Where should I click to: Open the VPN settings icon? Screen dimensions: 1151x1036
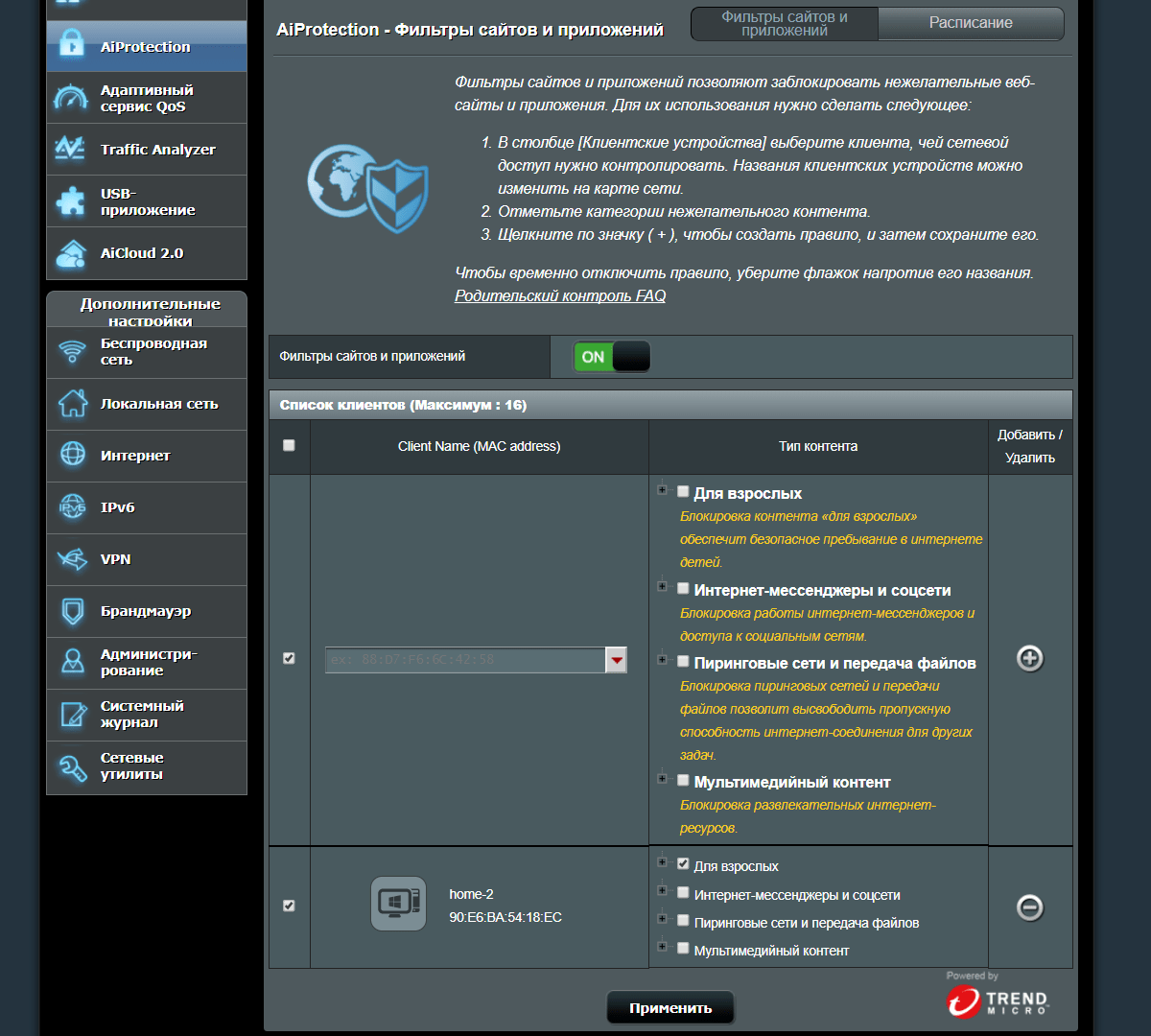pos(73,559)
